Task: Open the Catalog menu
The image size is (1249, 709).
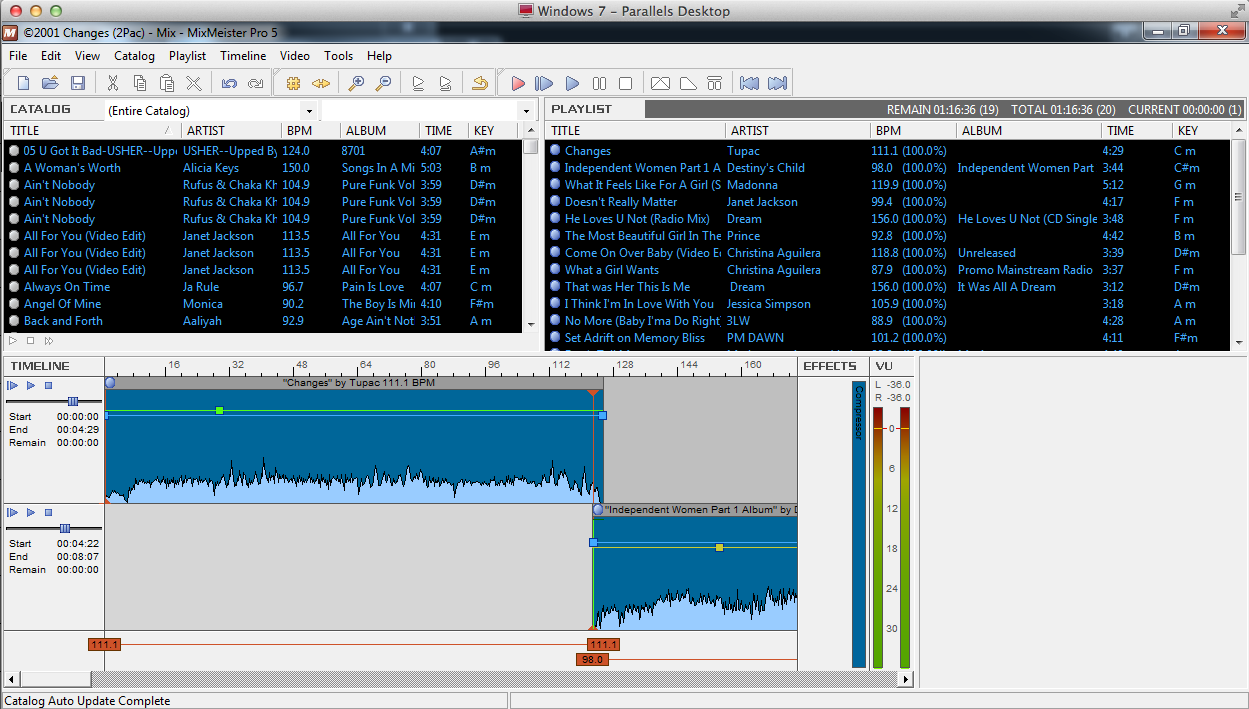Action: coord(134,56)
